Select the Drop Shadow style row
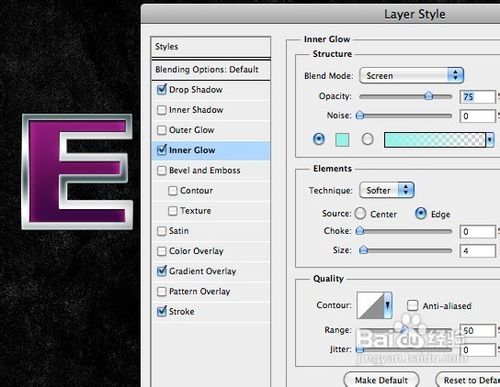The width and height of the screenshot is (500, 387). [211, 90]
